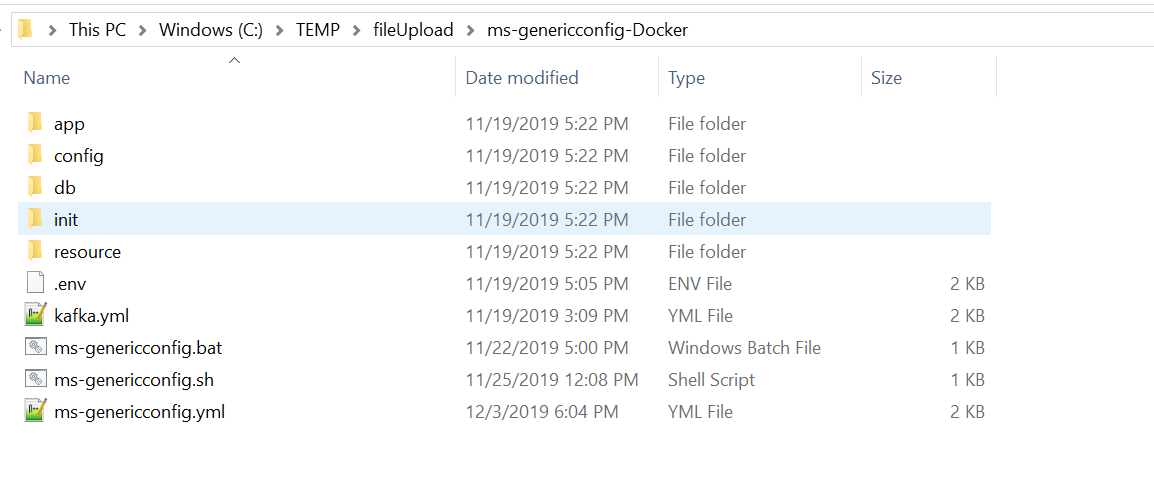Click the ms-genericconfig.bat batch file icon
This screenshot has height=486, width=1154.
tap(36, 348)
